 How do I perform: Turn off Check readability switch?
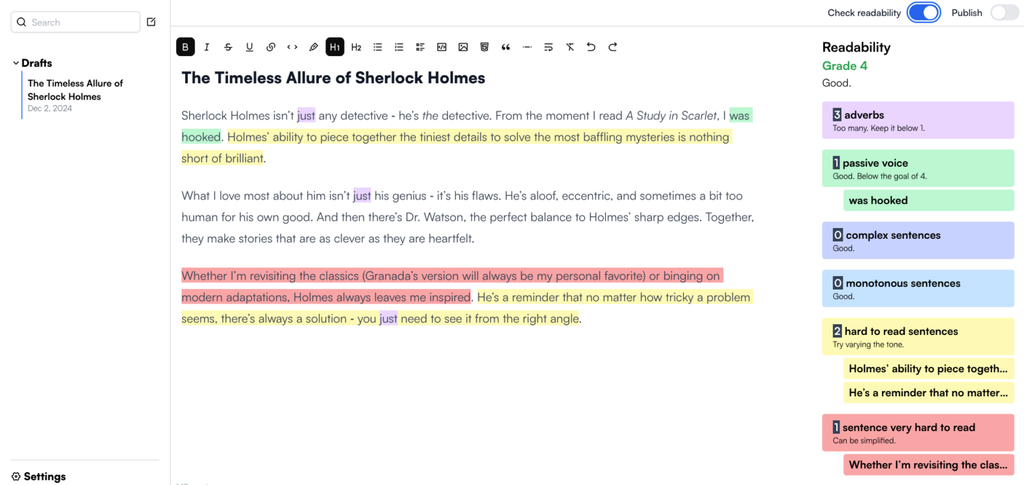point(923,12)
